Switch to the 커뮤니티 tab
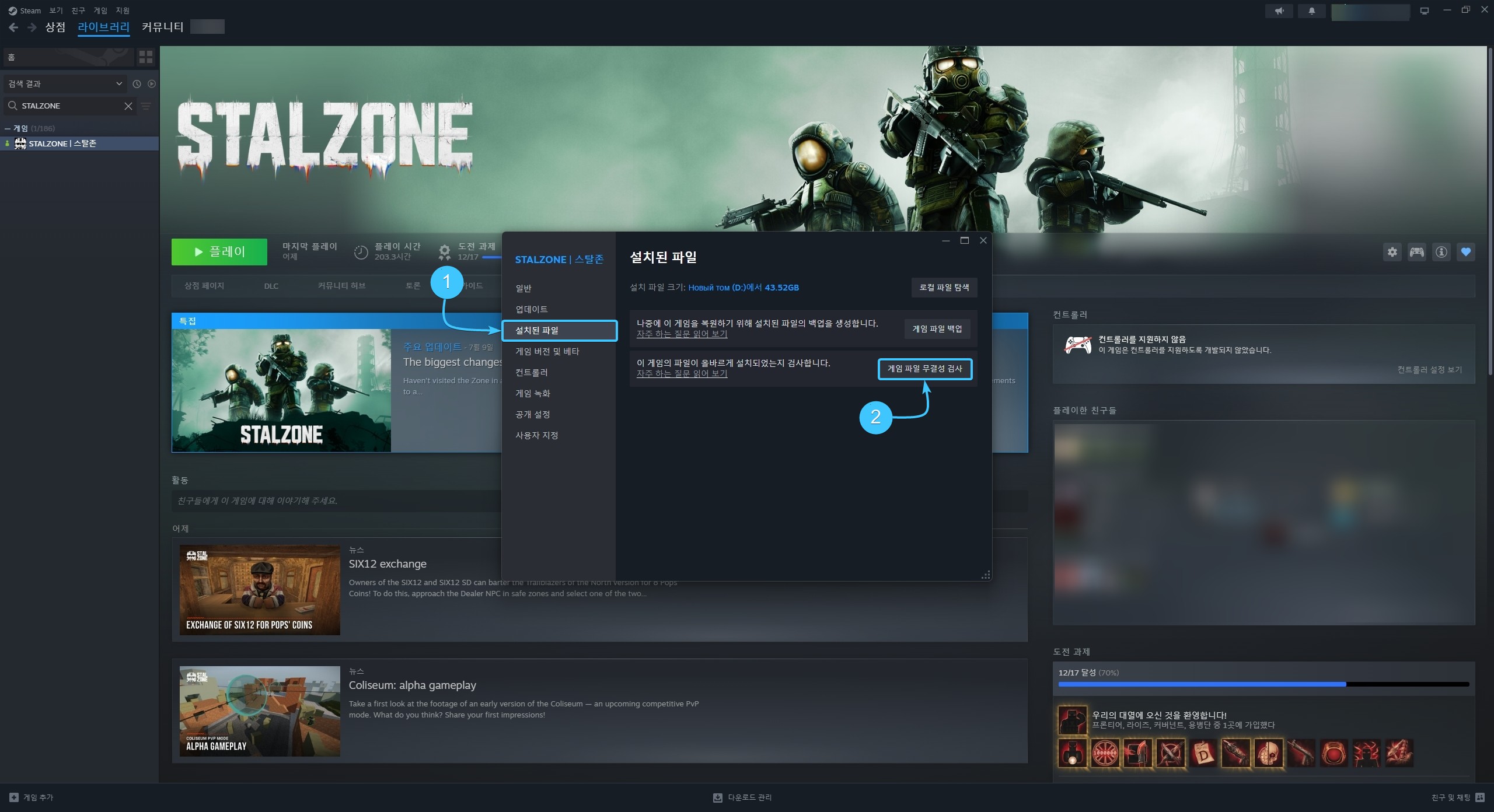Image resolution: width=1494 pixels, height=812 pixels. 162,27
